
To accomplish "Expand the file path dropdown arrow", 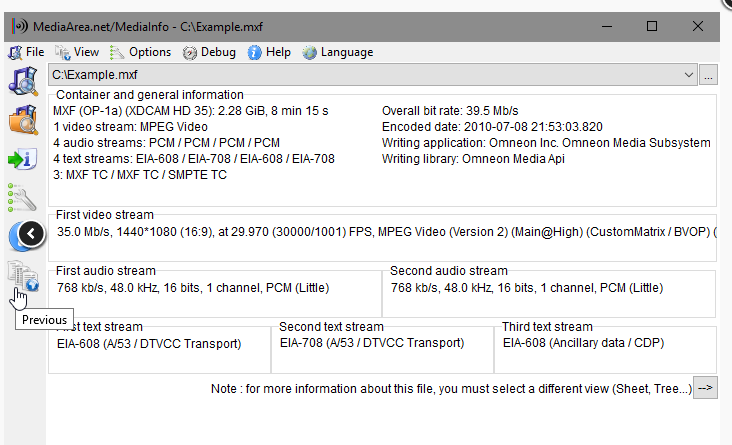I will pos(688,75).
